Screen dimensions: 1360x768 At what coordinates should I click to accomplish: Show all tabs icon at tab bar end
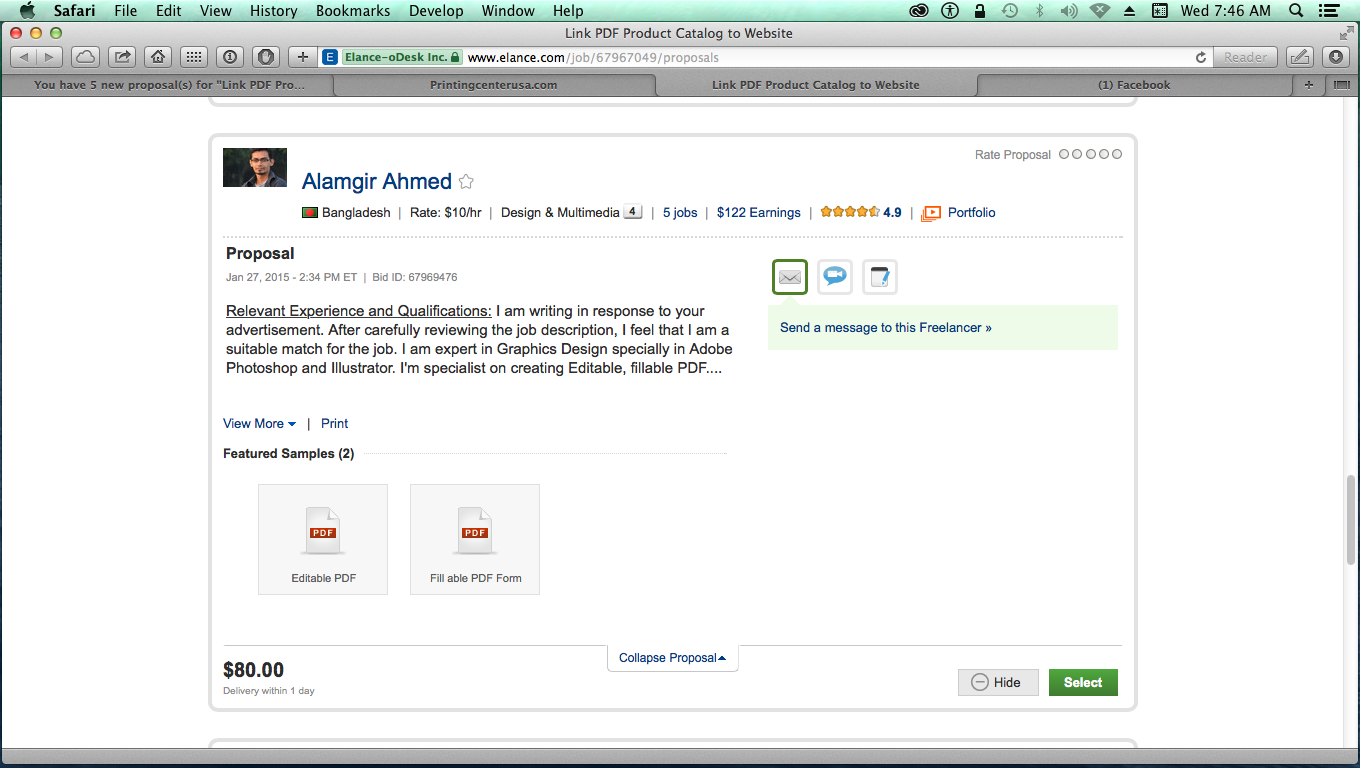point(1342,85)
